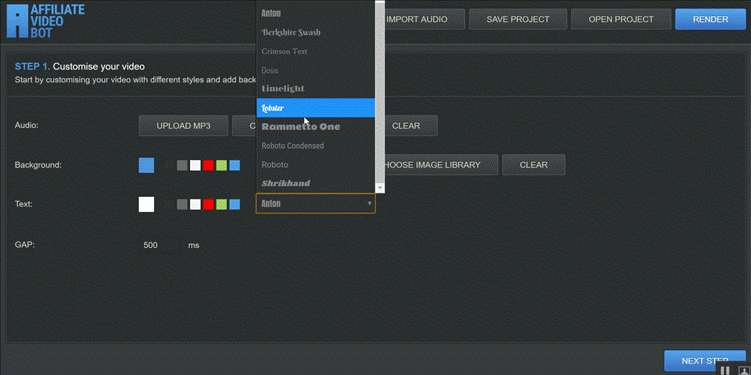Pick Crimson Text from font list

[x=316, y=51]
